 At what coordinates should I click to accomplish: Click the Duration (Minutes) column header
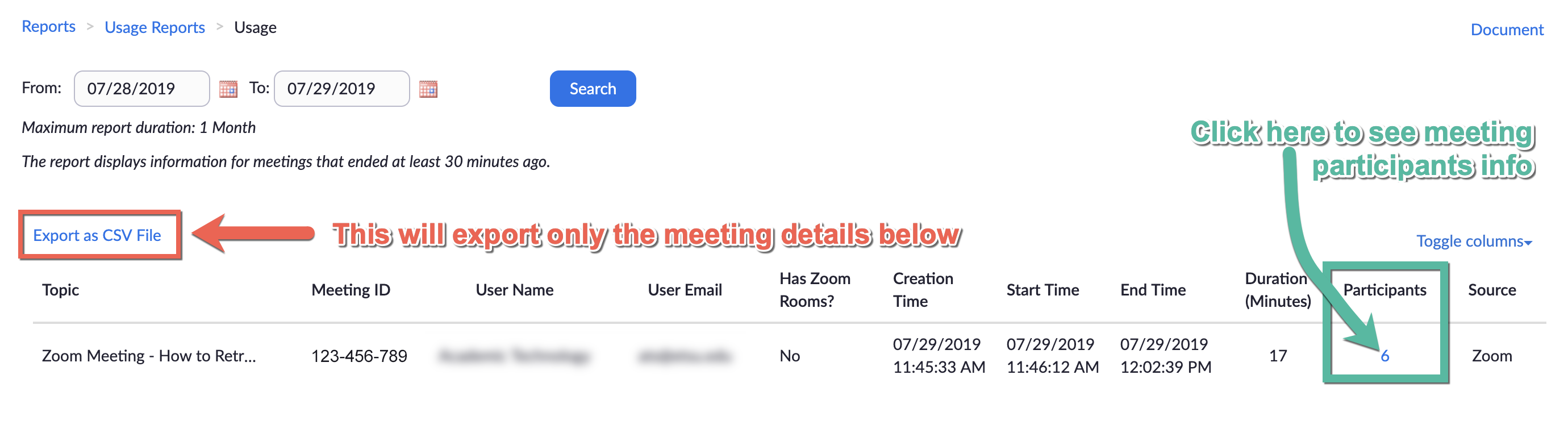tap(1277, 290)
